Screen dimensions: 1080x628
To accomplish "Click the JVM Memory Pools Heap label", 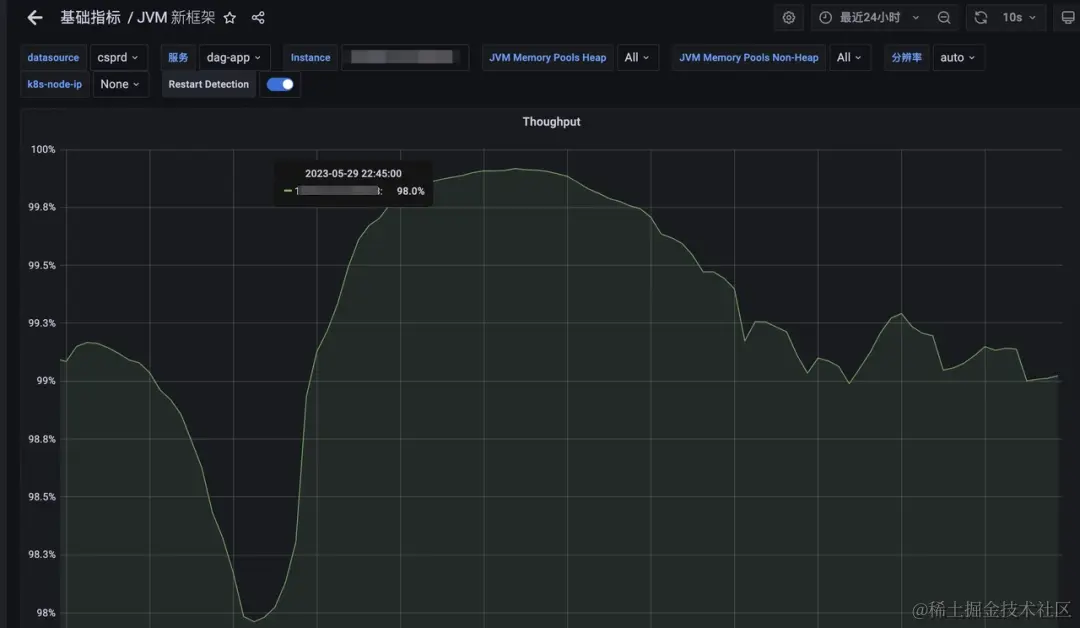I will (x=548, y=57).
